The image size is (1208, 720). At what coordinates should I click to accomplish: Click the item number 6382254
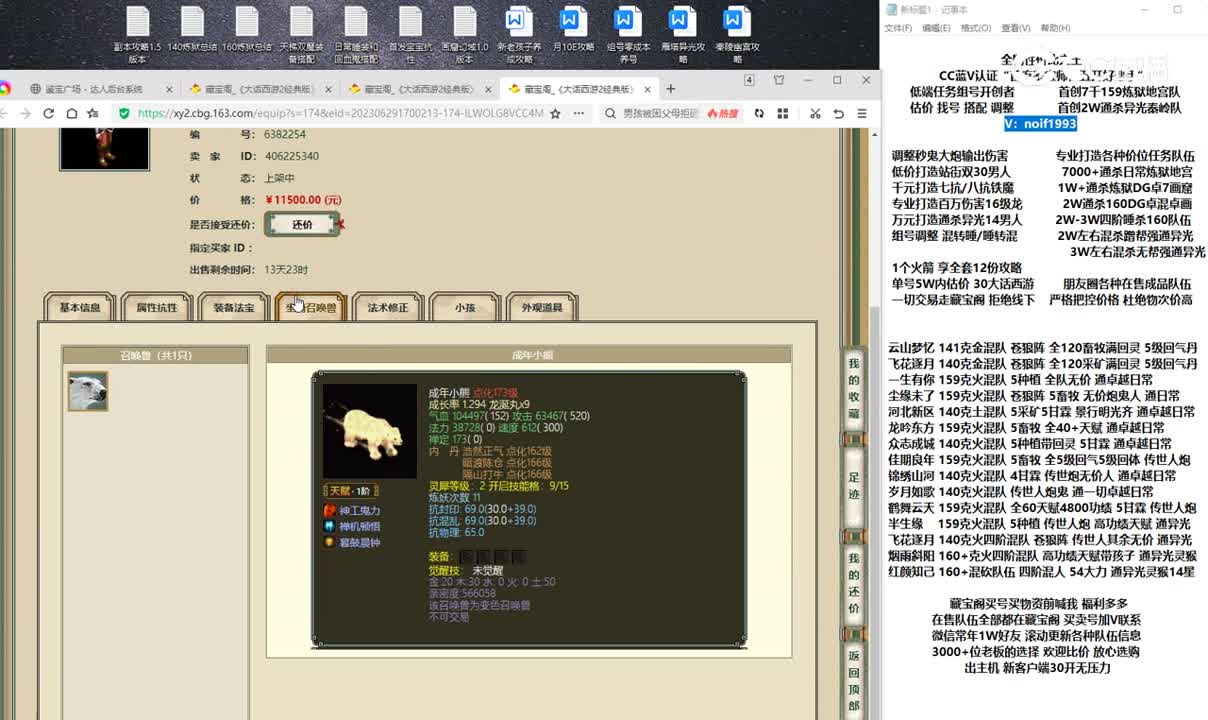[x=285, y=134]
